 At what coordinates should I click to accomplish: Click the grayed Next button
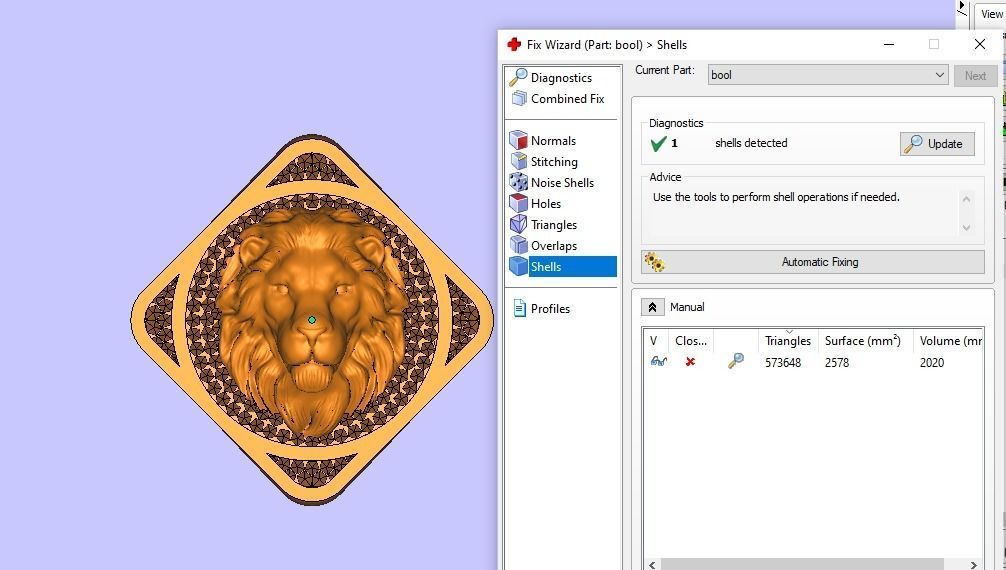975,76
